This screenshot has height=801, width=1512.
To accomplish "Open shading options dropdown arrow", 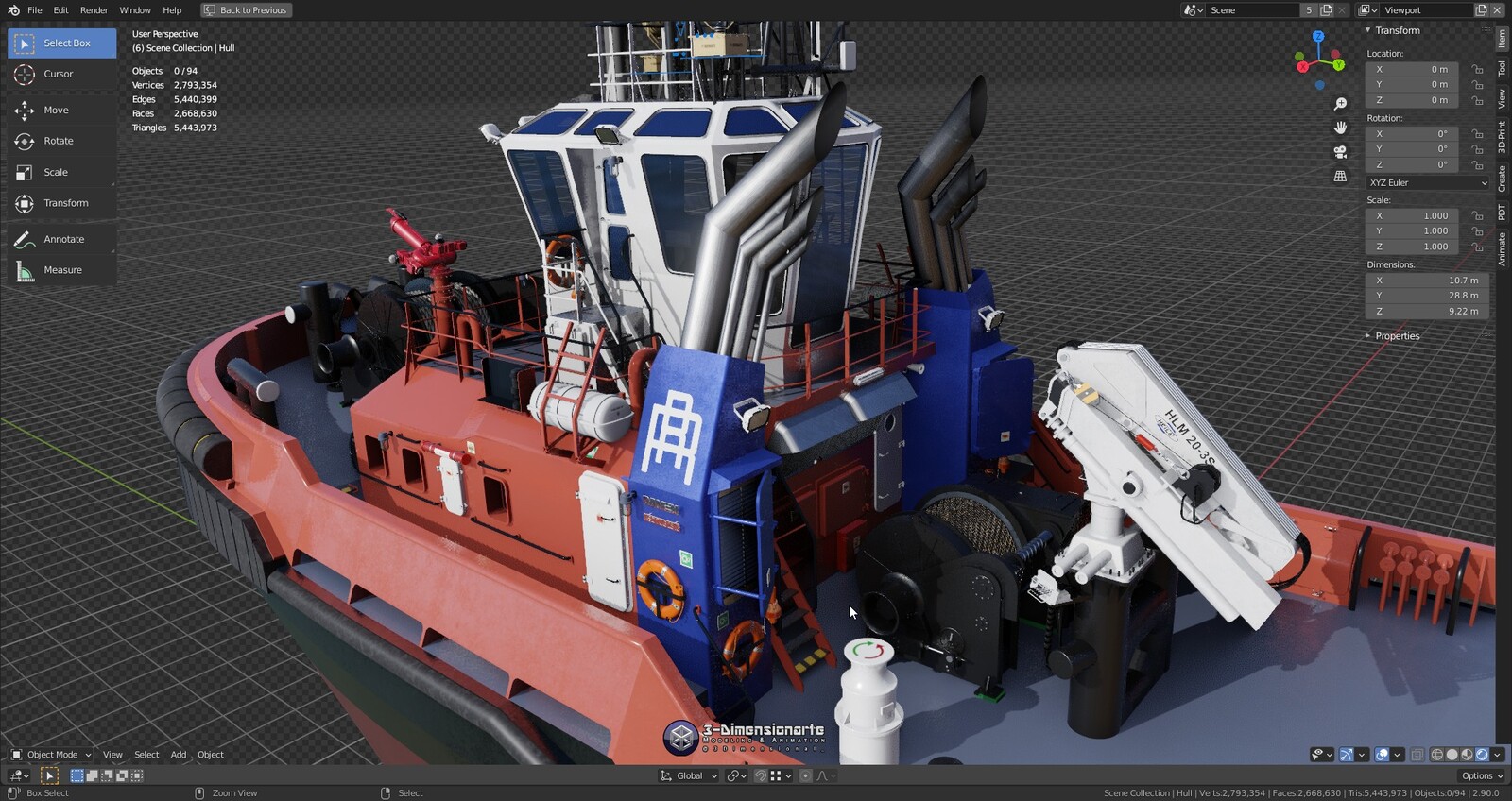I will (1497, 755).
